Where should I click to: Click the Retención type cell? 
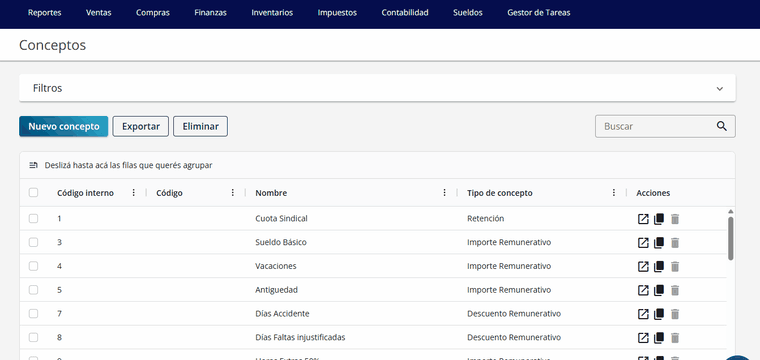[x=486, y=219]
